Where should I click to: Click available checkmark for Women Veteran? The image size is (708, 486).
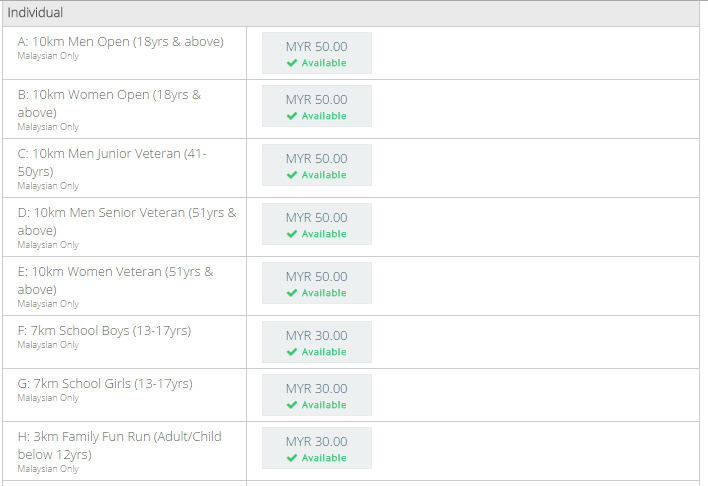click(x=292, y=293)
